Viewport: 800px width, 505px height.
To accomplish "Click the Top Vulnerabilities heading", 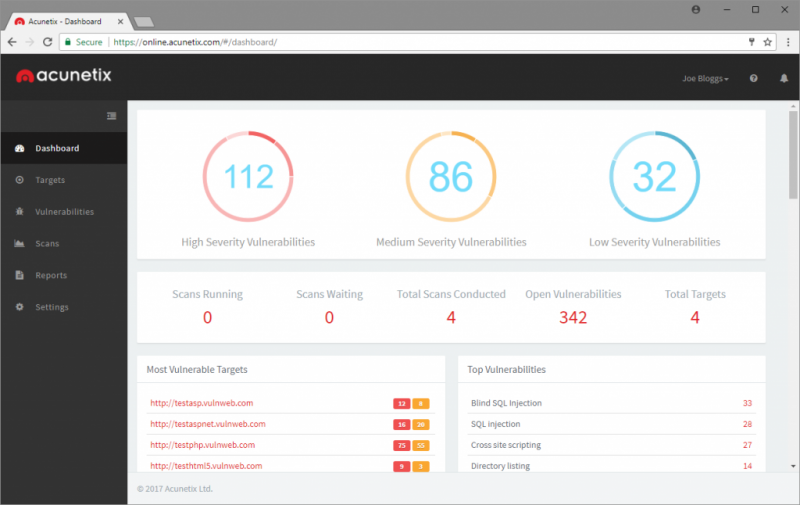I will point(507,370).
